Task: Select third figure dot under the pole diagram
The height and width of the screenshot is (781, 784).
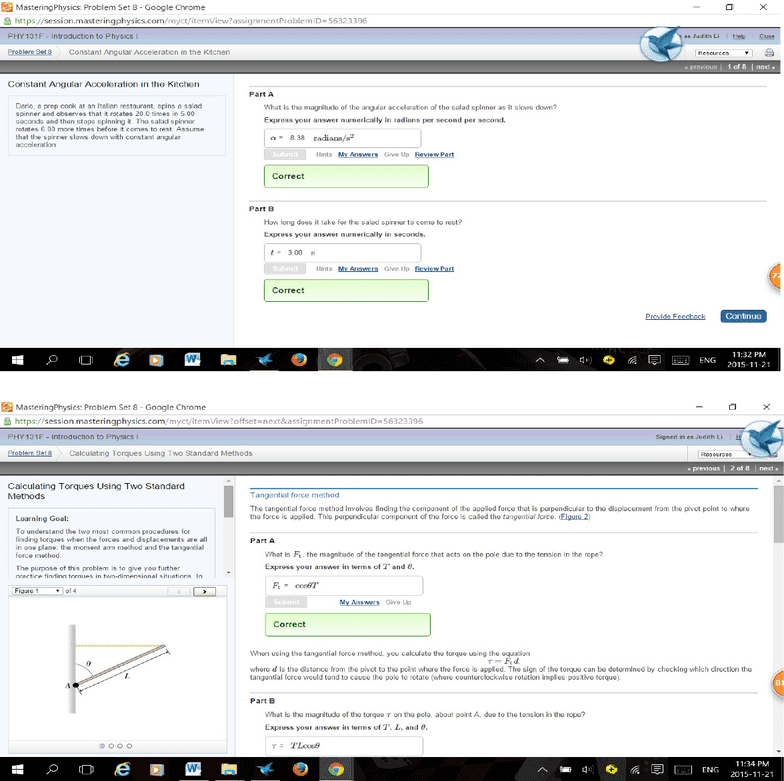Action: pos(120,746)
